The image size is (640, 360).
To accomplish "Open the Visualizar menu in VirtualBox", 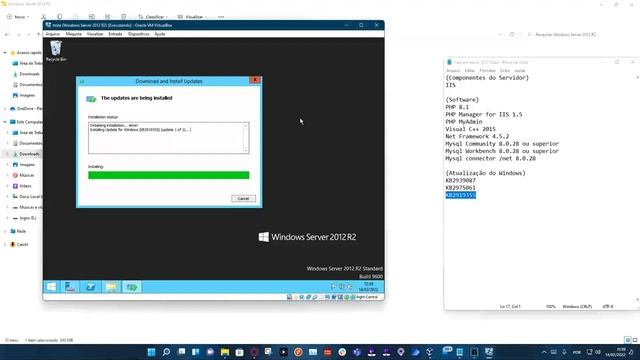I will [x=95, y=34].
